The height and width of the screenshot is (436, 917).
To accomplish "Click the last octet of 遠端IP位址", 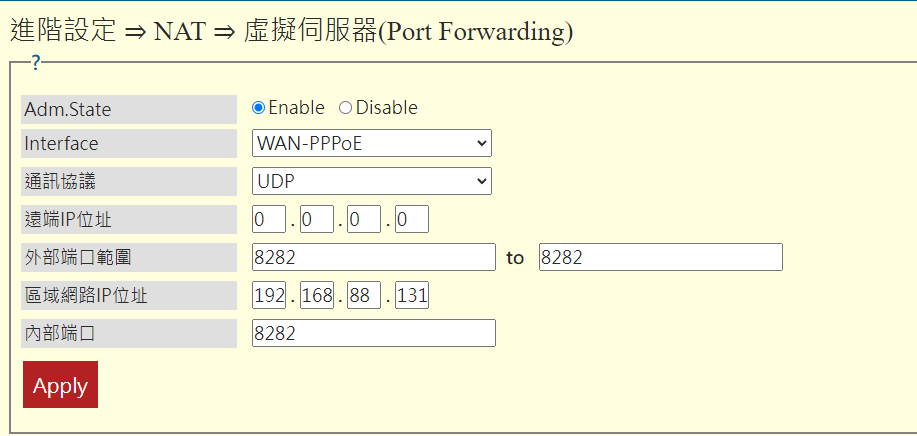I will point(411,219).
